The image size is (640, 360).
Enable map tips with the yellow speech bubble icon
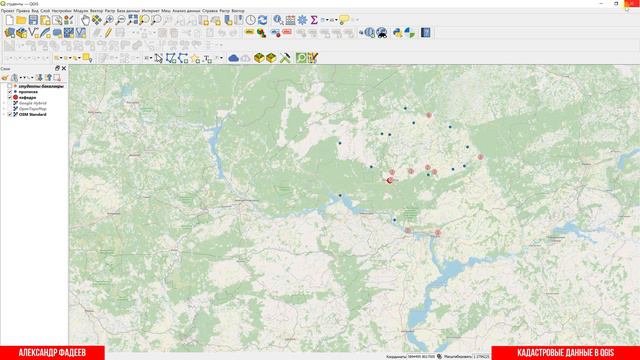(344, 20)
